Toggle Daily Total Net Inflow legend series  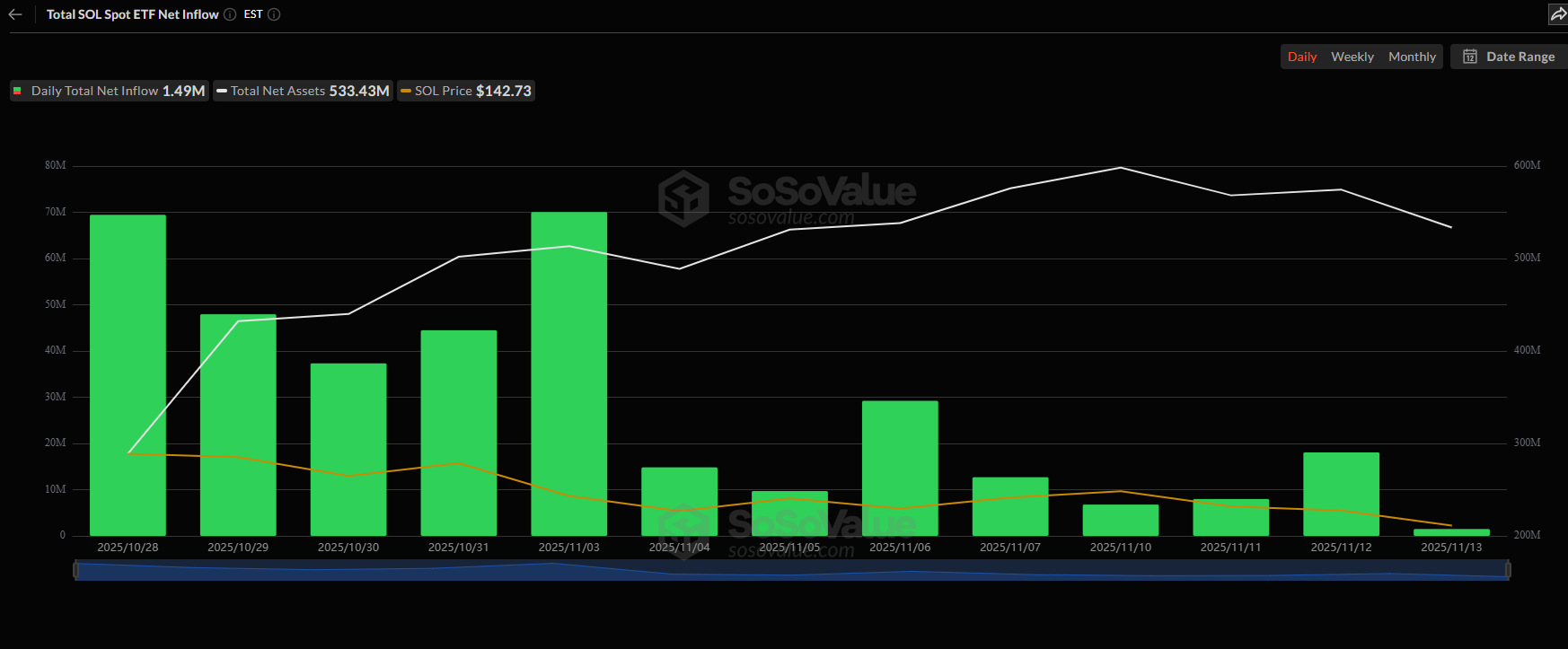coord(110,91)
